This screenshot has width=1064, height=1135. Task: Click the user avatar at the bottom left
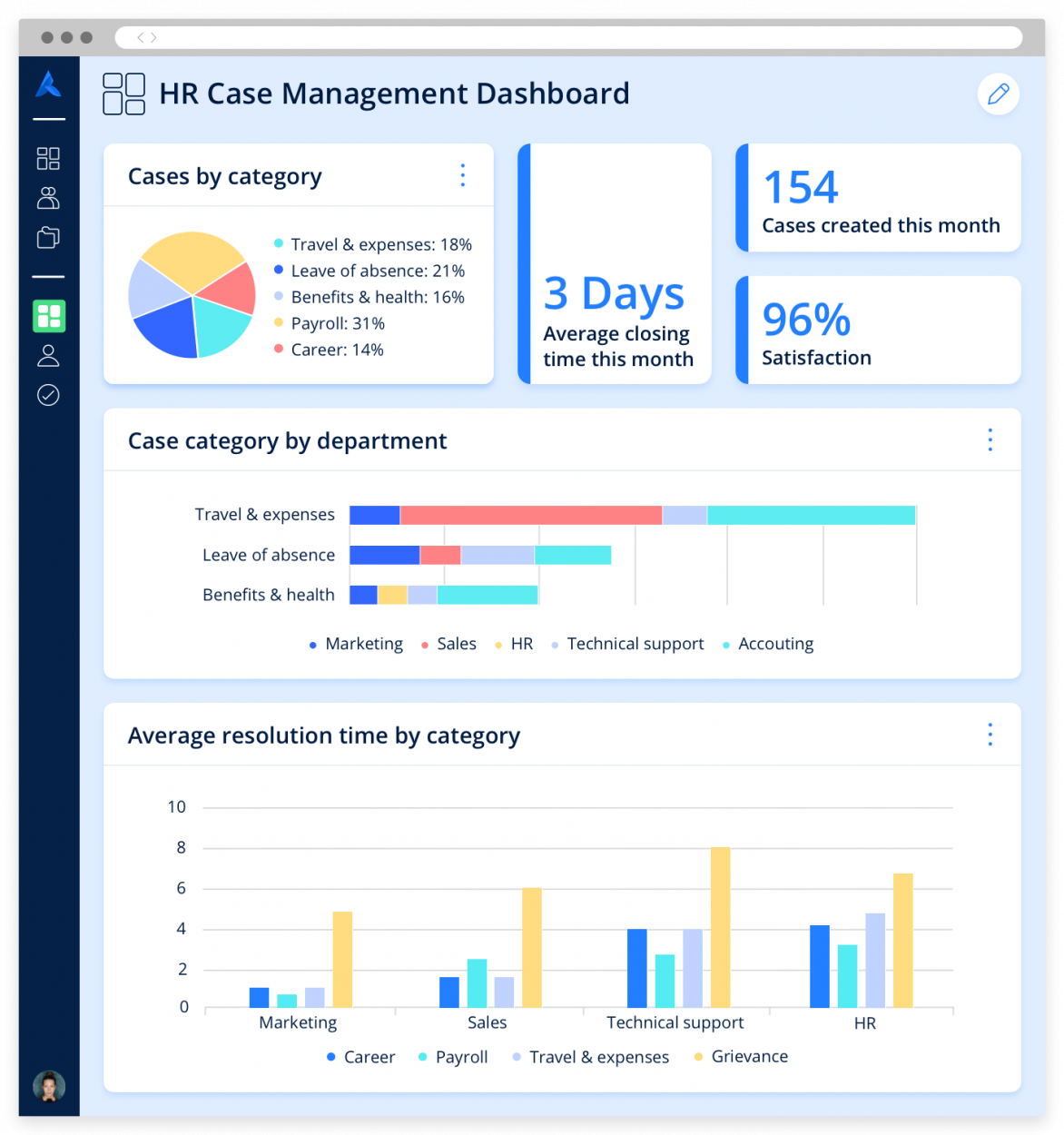click(x=48, y=1086)
